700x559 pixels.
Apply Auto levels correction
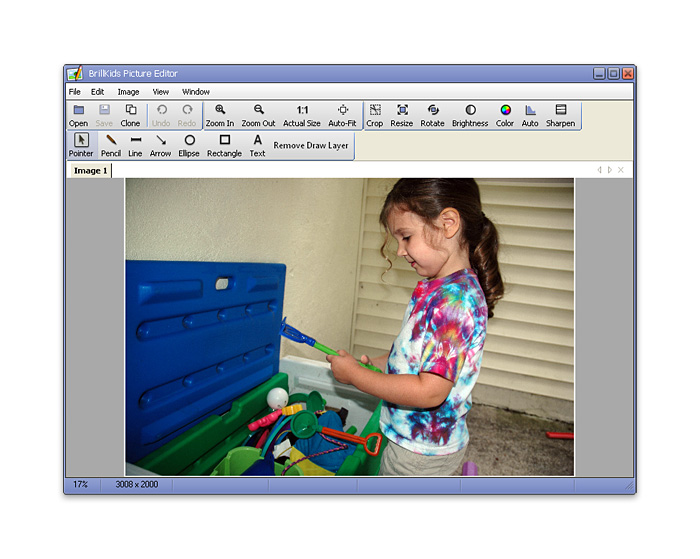click(x=530, y=116)
